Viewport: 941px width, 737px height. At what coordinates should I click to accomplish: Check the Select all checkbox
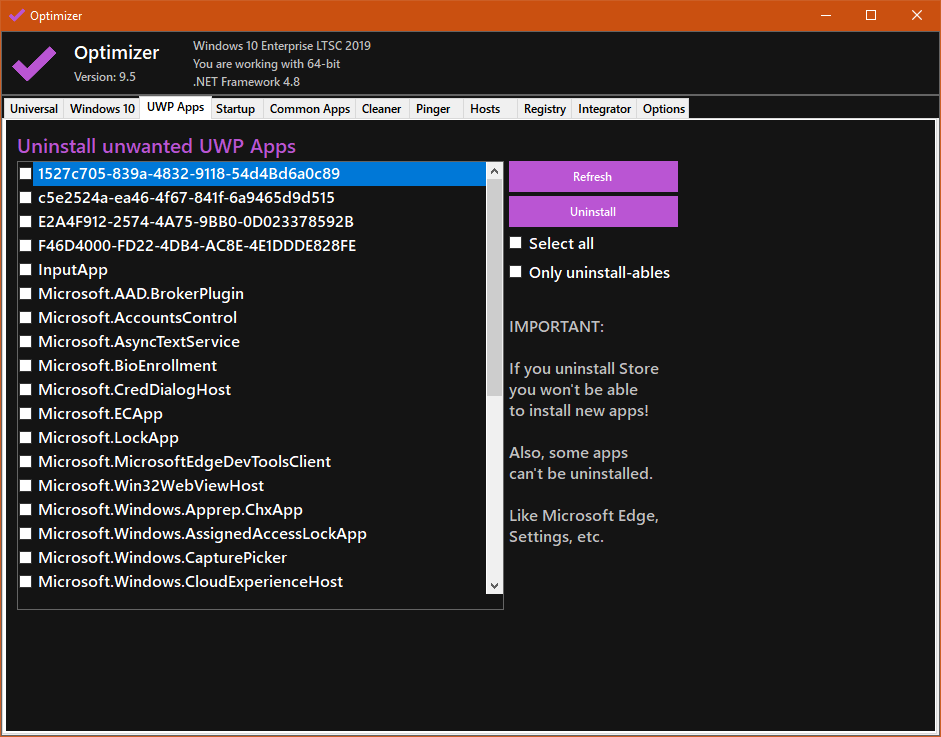(x=516, y=243)
